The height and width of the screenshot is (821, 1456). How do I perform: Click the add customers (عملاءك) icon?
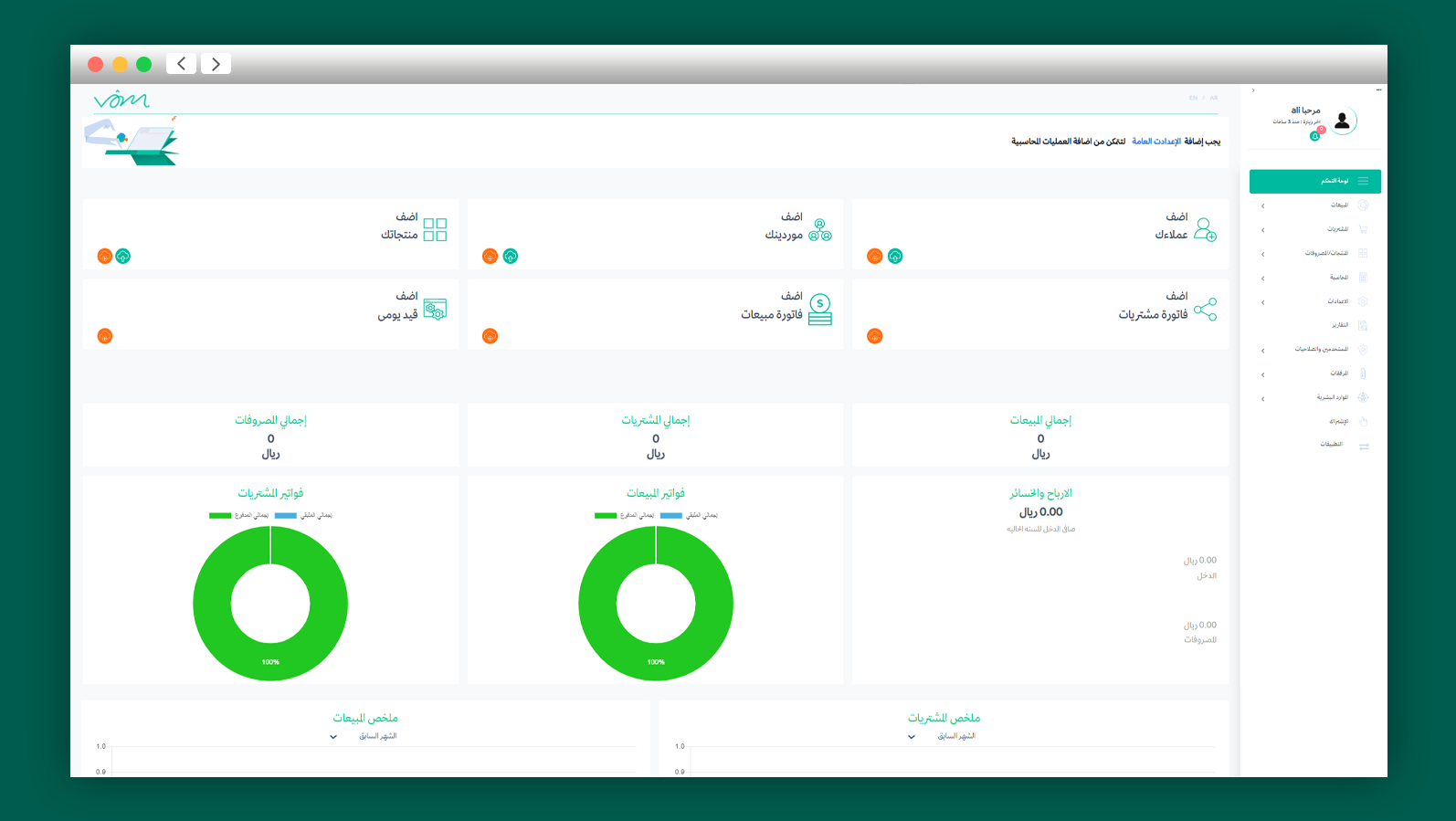point(1205,229)
